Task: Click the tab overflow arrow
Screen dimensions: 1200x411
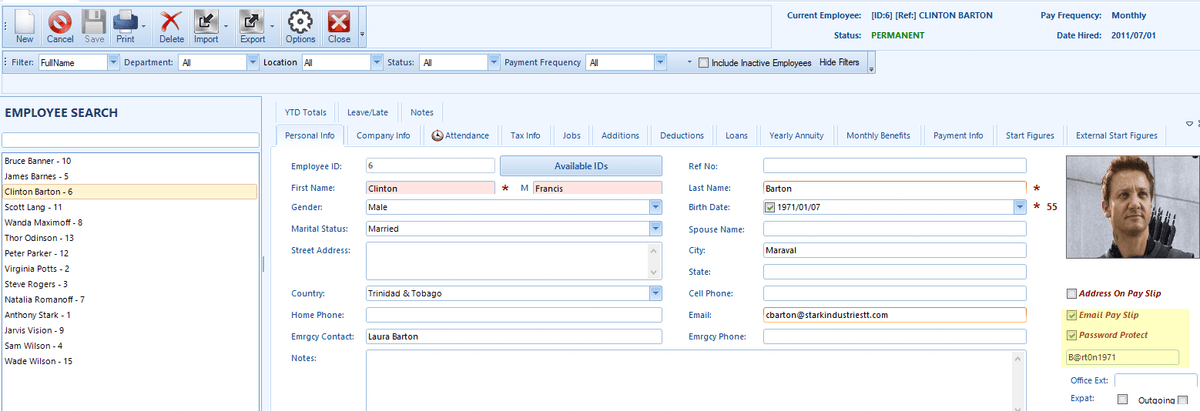Action: (1188, 124)
